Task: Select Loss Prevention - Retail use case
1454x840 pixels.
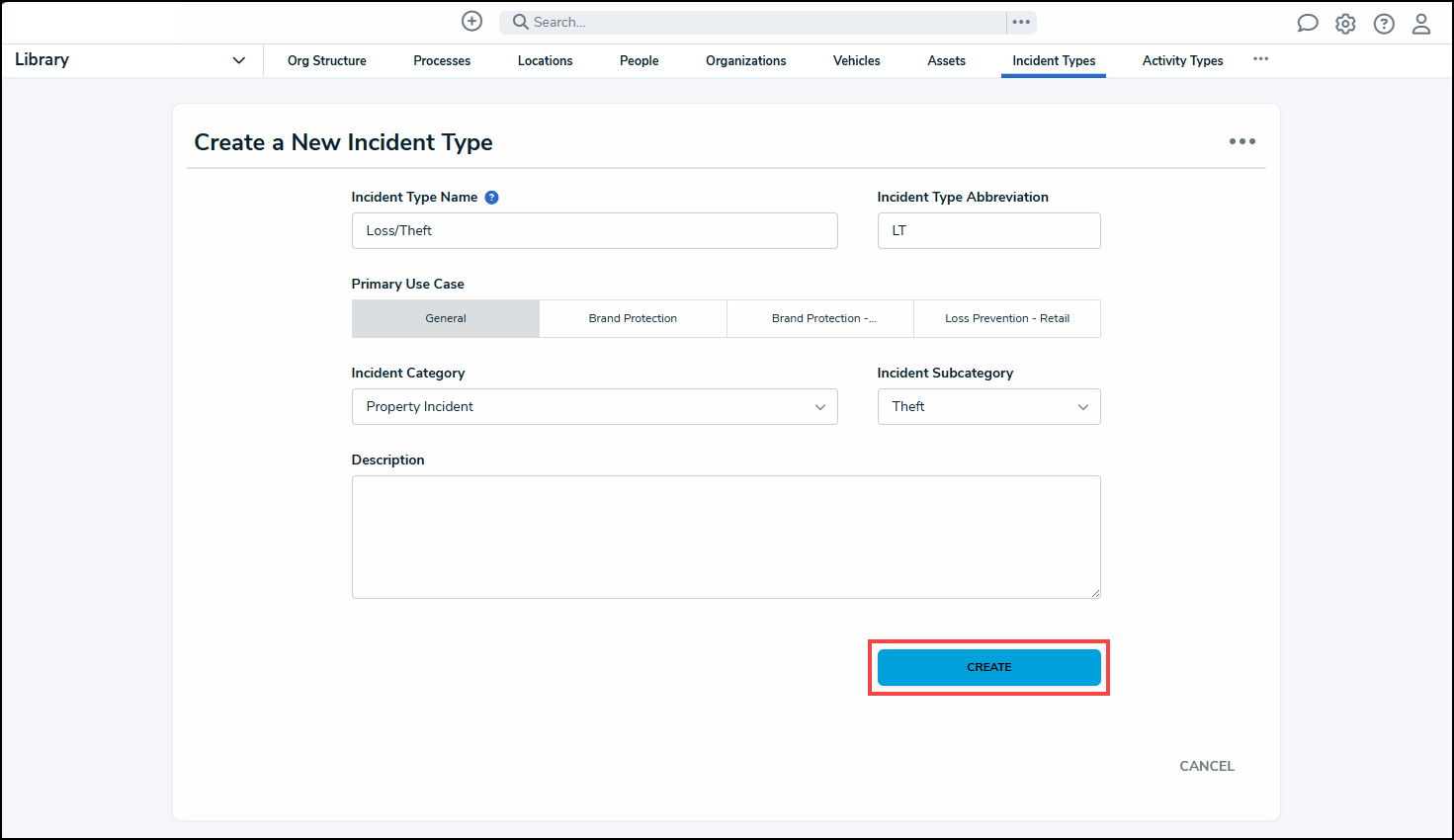Action: point(1006,318)
